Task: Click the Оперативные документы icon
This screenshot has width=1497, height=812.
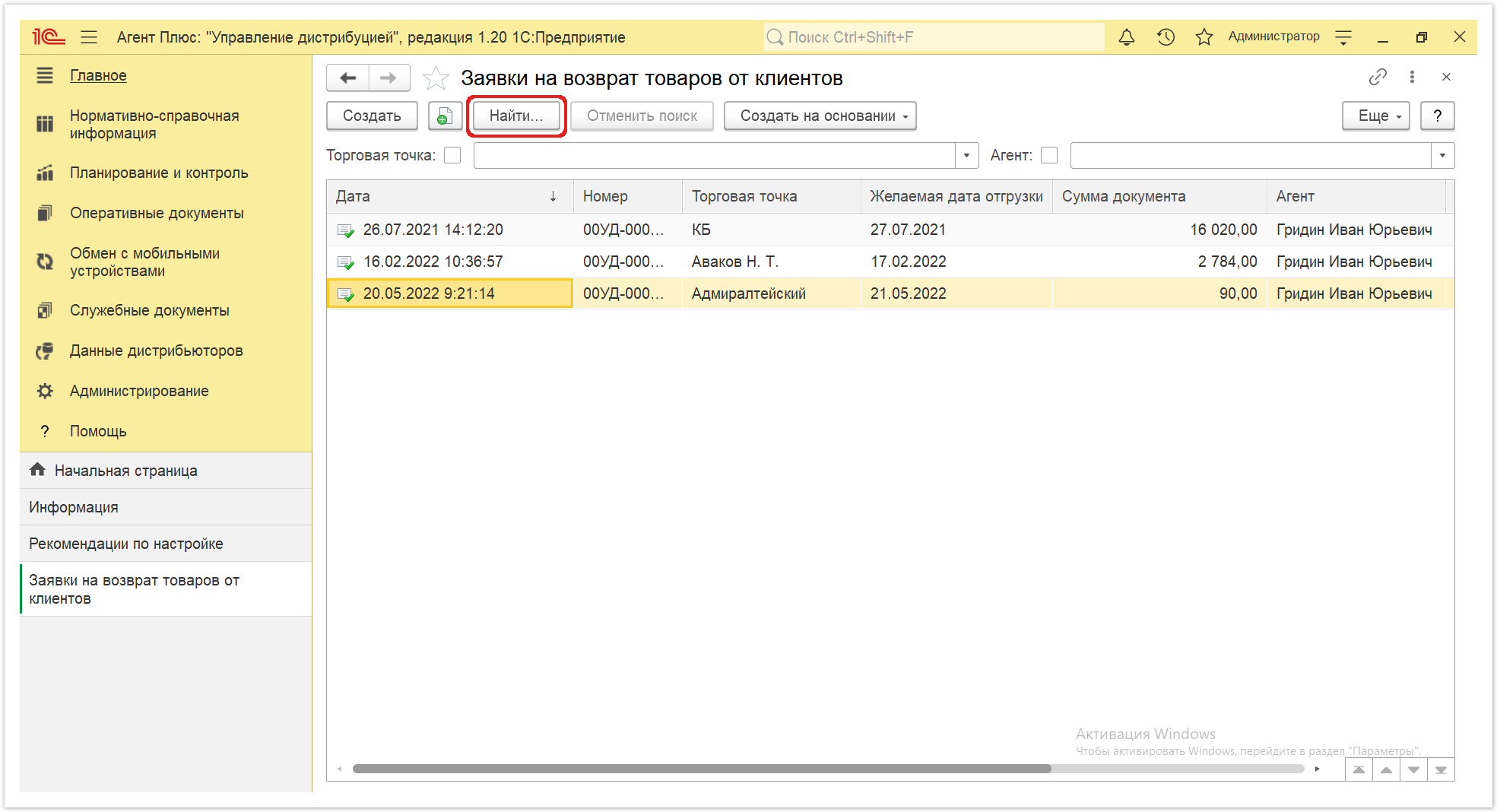Action: click(45, 213)
